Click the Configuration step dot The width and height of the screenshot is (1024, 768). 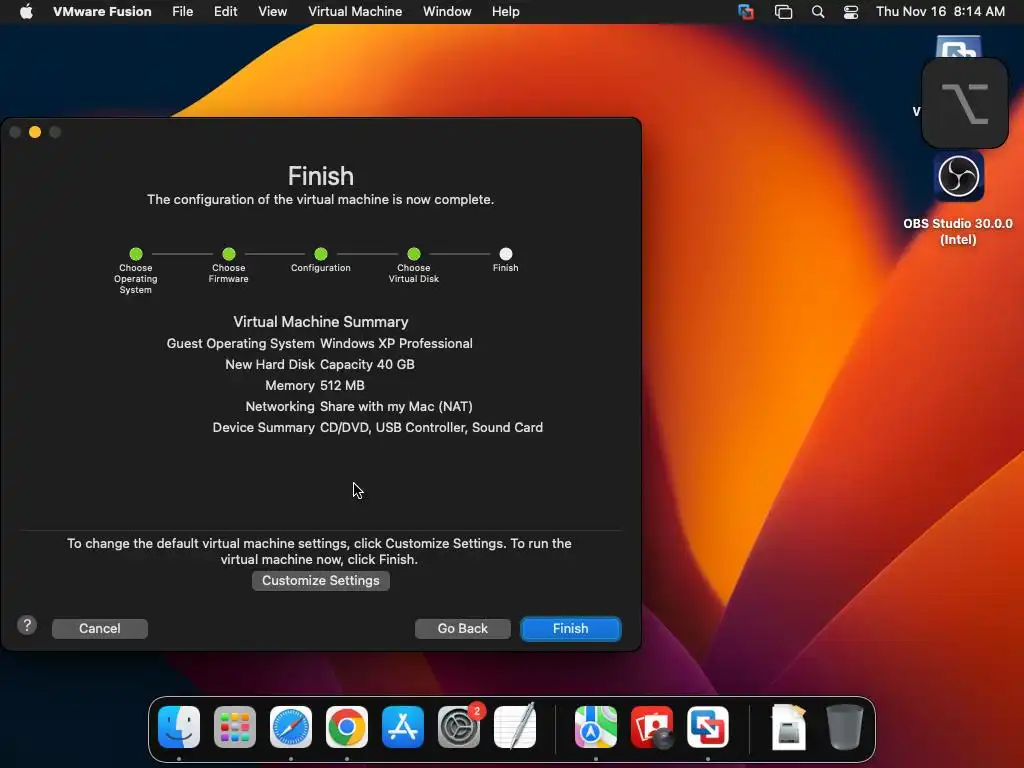pyautogui.click(x=321, y=253)
